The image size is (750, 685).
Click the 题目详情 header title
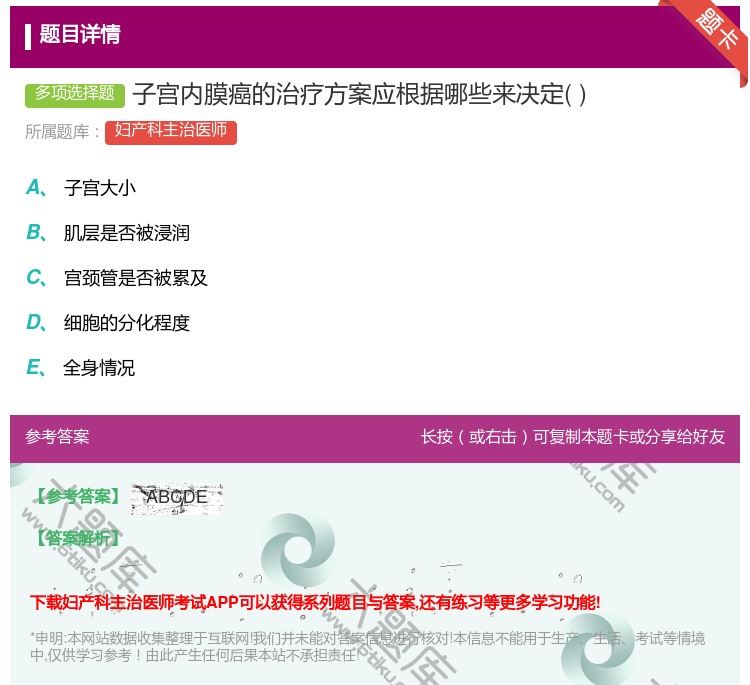pos(80,34)
